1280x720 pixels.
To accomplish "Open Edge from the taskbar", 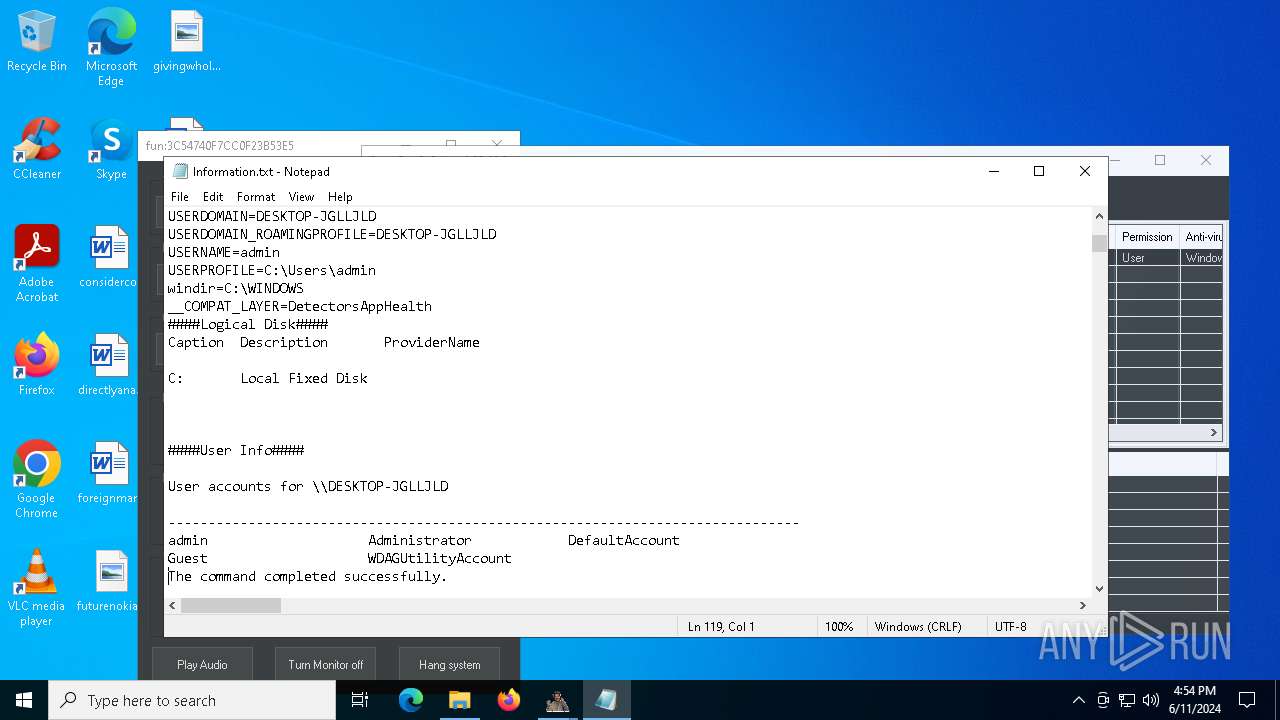I will click(x=411, y=700).
